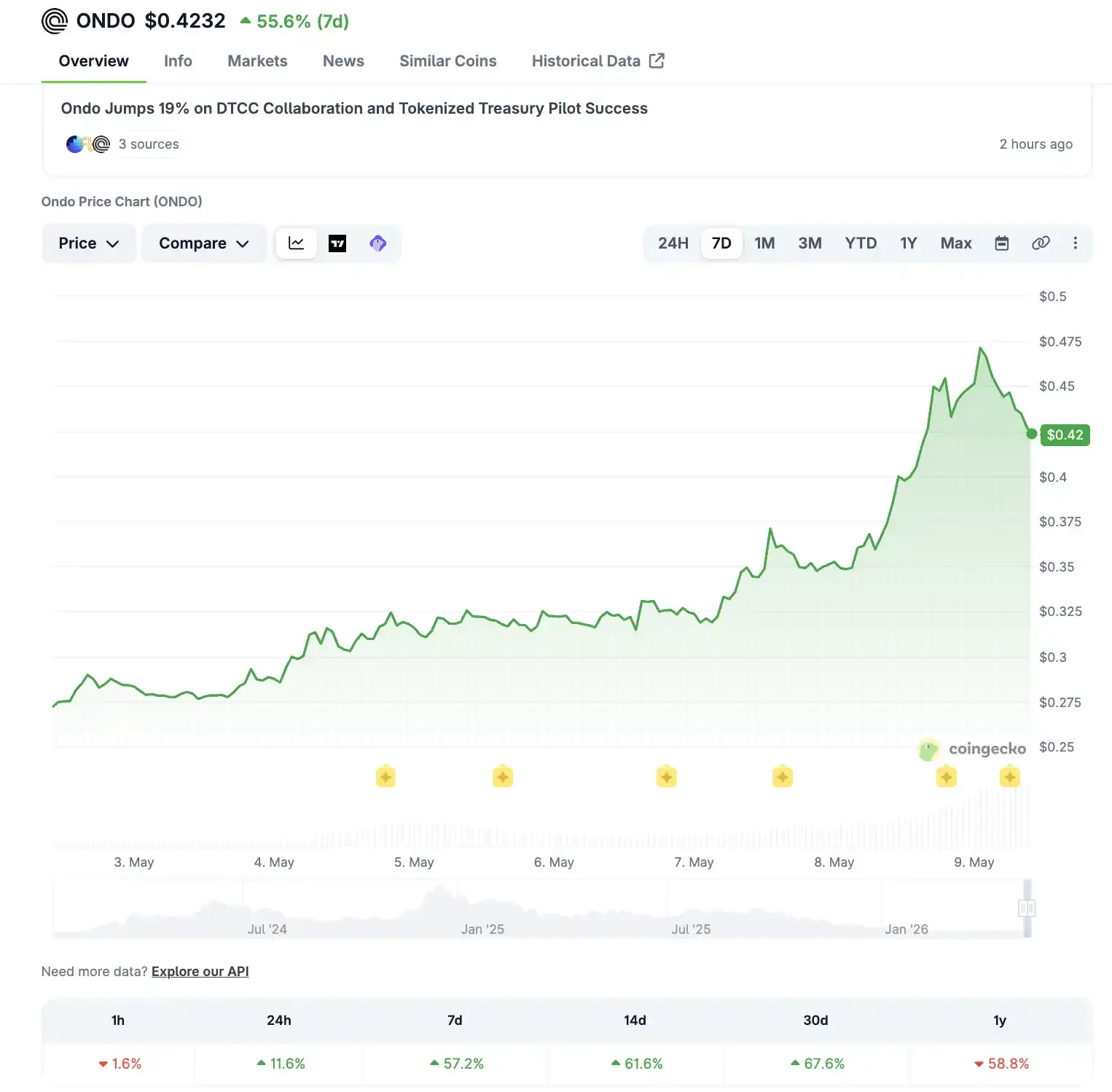Switch to line chart view icon
This screenshot has height=1092, width=1112.
(297, 243)
